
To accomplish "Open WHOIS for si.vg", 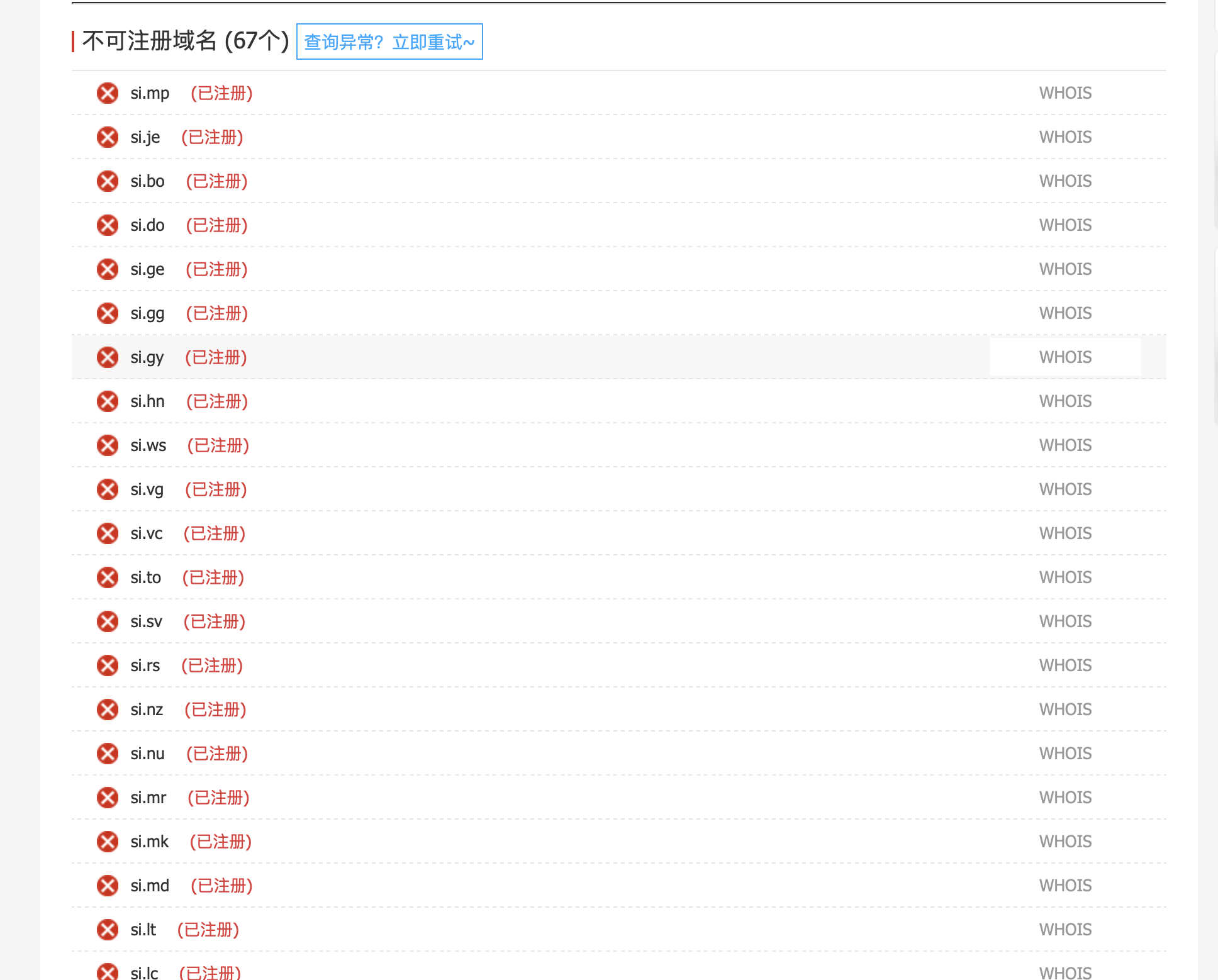I will [x=1065, y=489].
